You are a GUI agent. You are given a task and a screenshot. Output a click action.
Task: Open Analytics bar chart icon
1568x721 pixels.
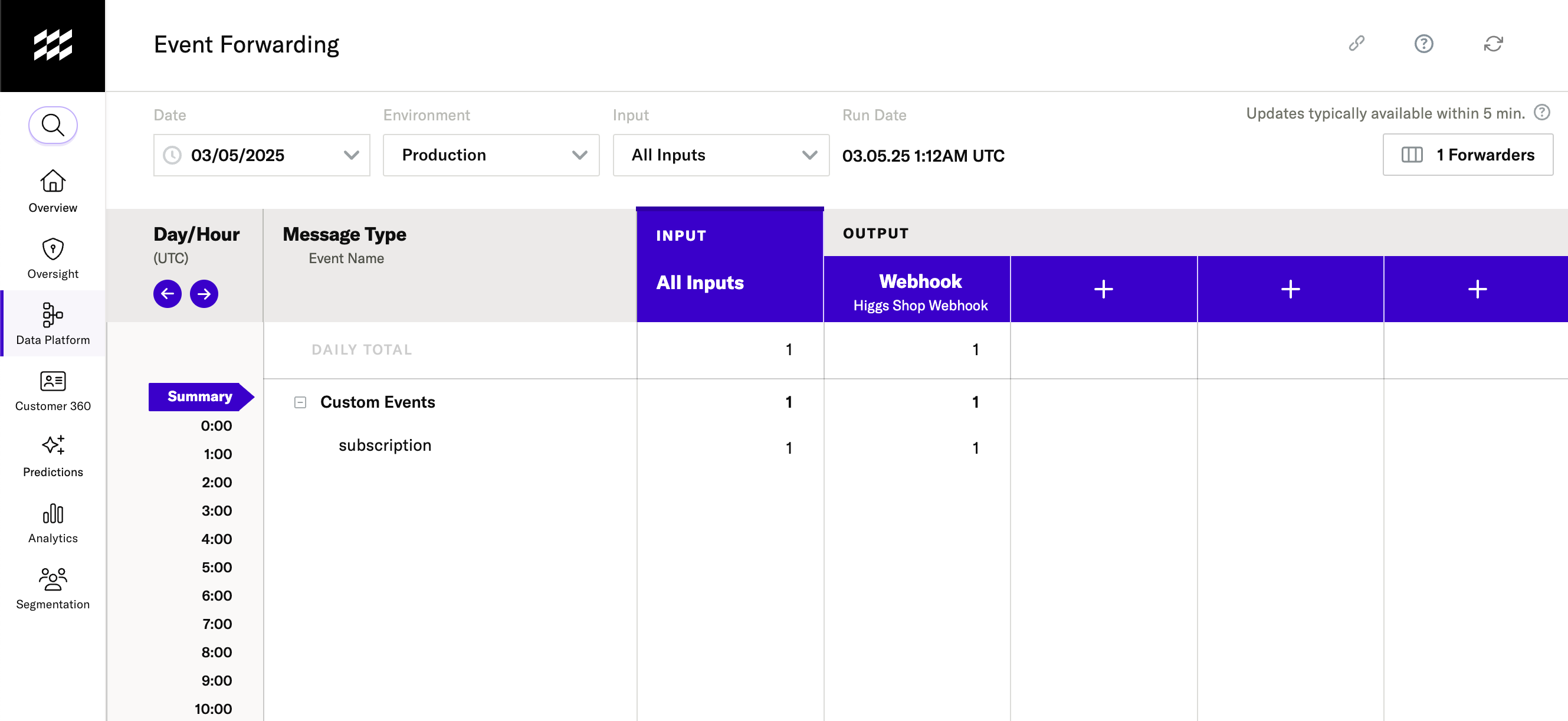[x=53, y=513]
